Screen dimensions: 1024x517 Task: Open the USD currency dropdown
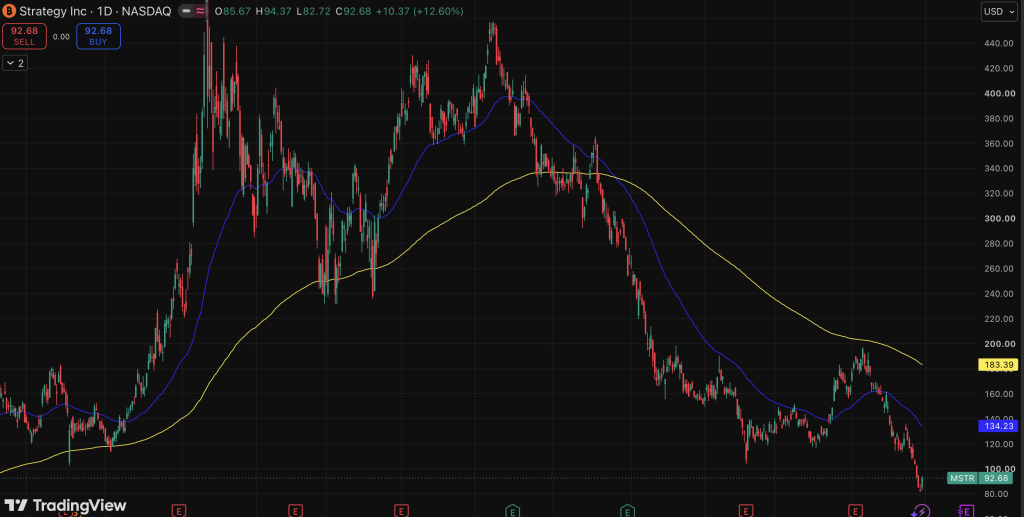click(999, 11)
